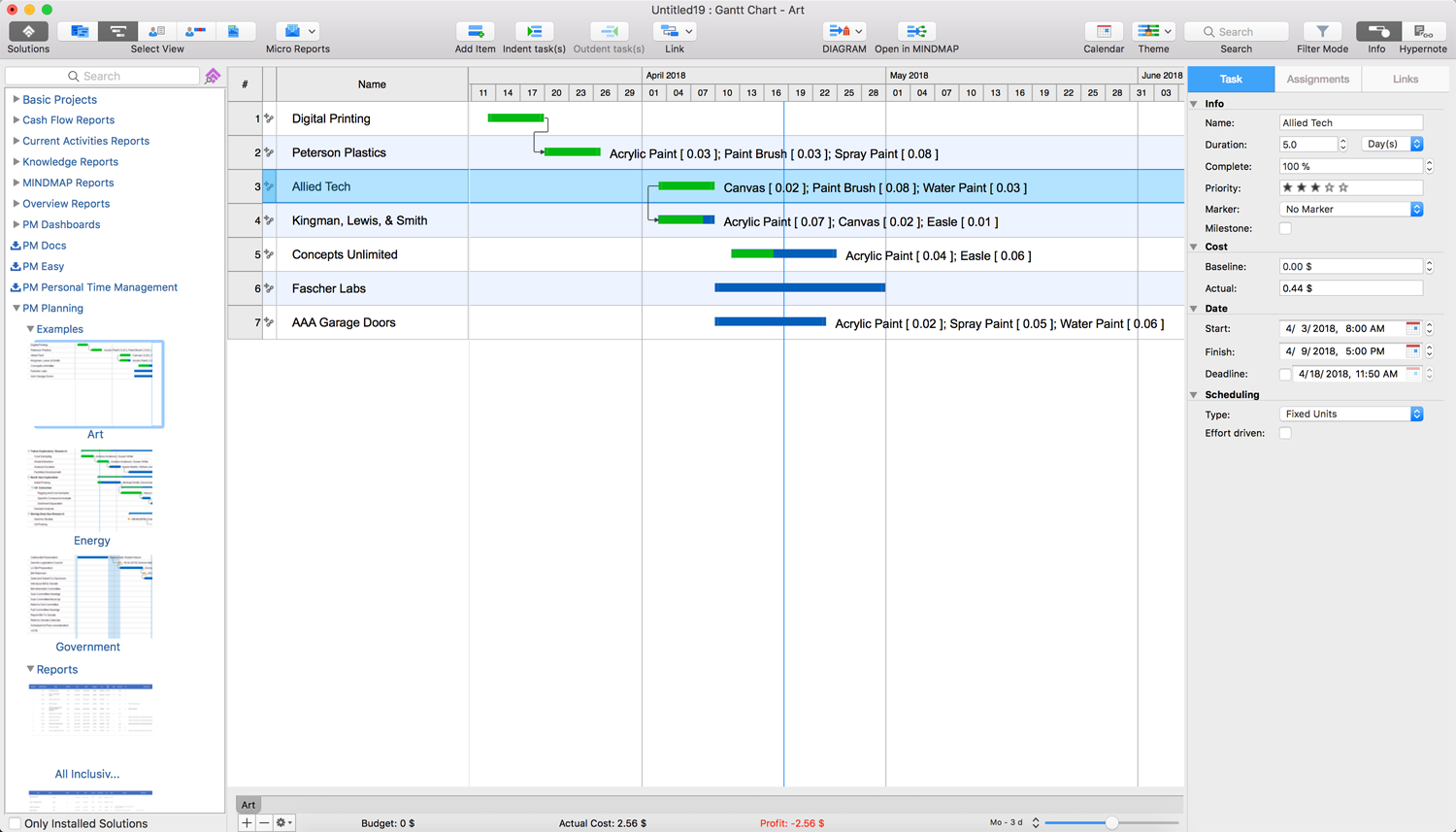Collapse PM Planning category
Image resolution: width=1456 pixels, height=832 pixels.
click(x=16, y=308)
